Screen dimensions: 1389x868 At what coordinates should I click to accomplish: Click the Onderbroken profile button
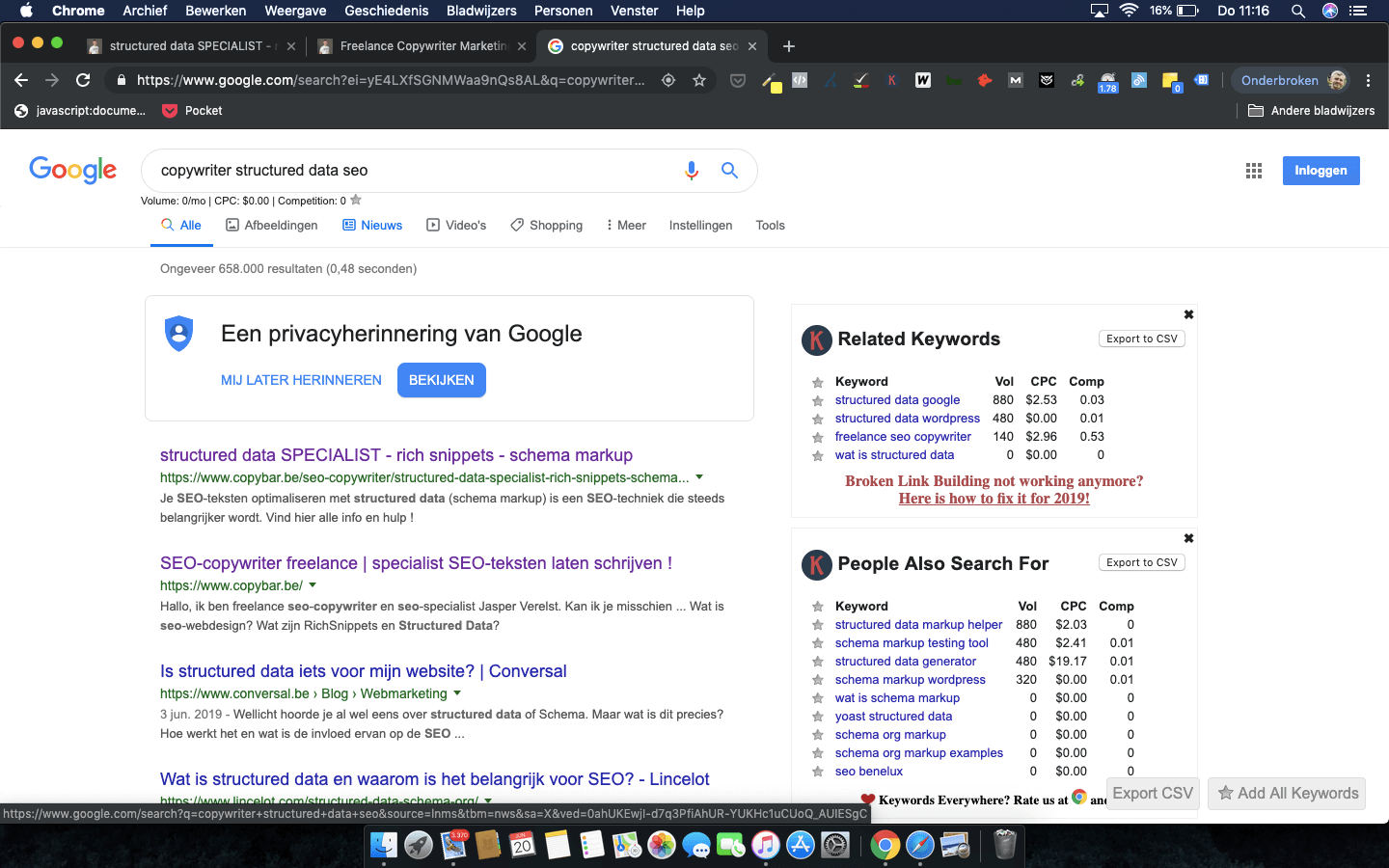[1294, 80]
